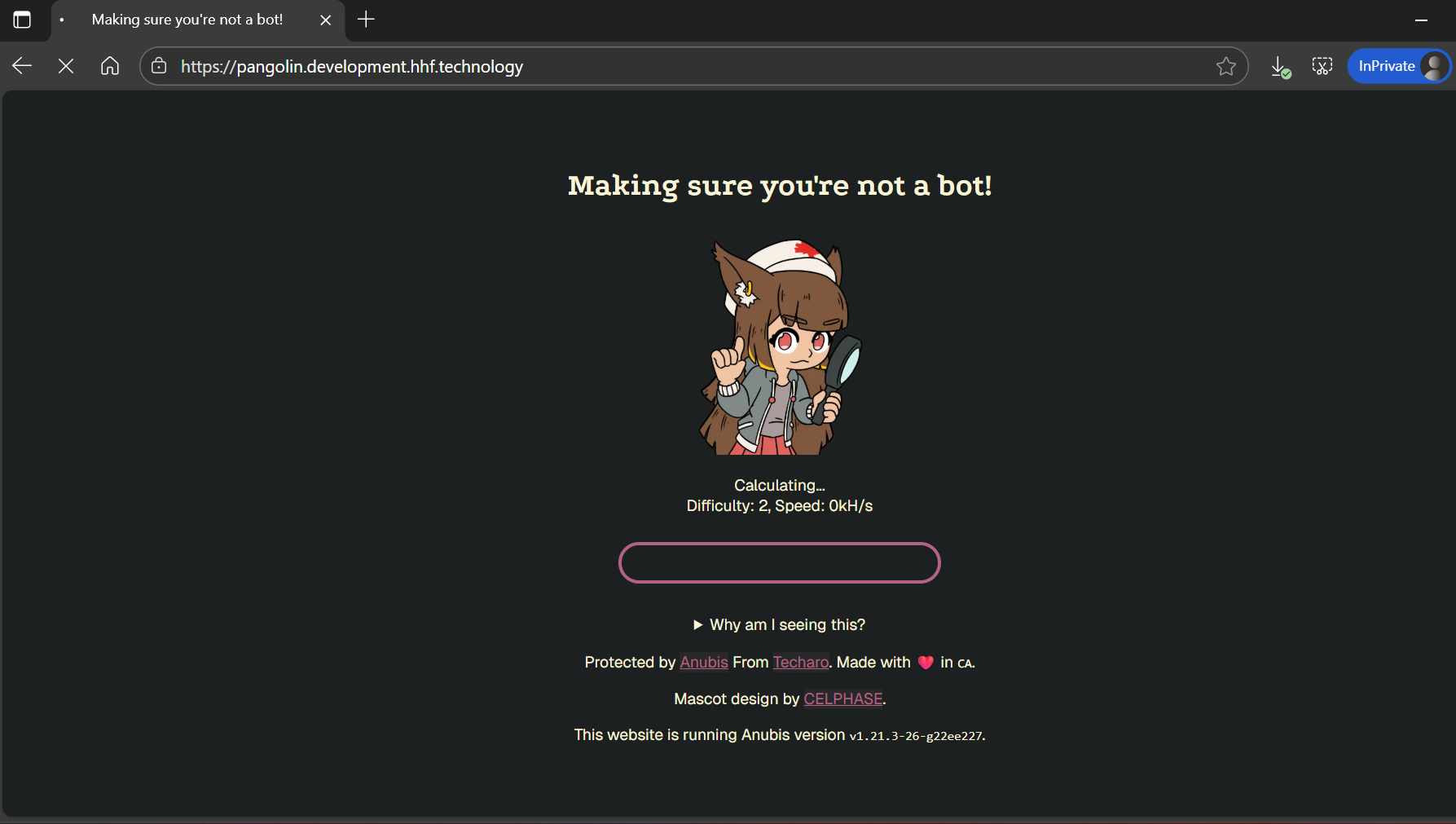The width and height of the screenshot is (1456, 824).
Task: Stop loading the page
Action: pos(66,66)
